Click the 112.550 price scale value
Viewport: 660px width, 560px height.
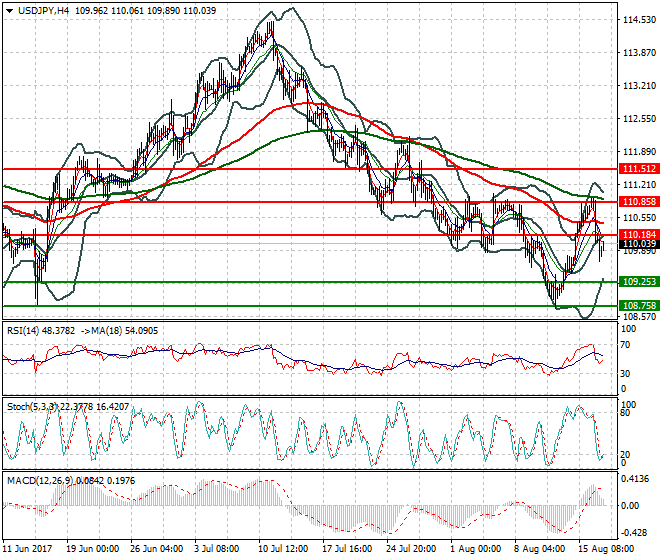(x=639, y=119)
